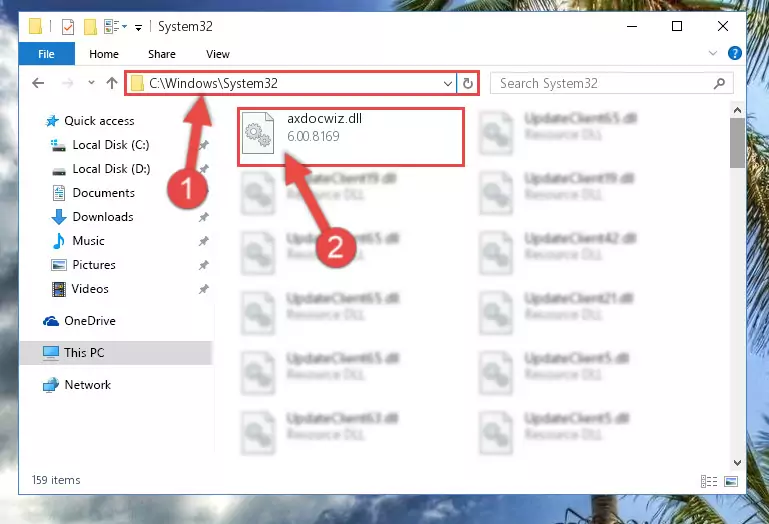Screen dimensions: 769x524
Task: Open Documents in sidebar
Action: 103,193
